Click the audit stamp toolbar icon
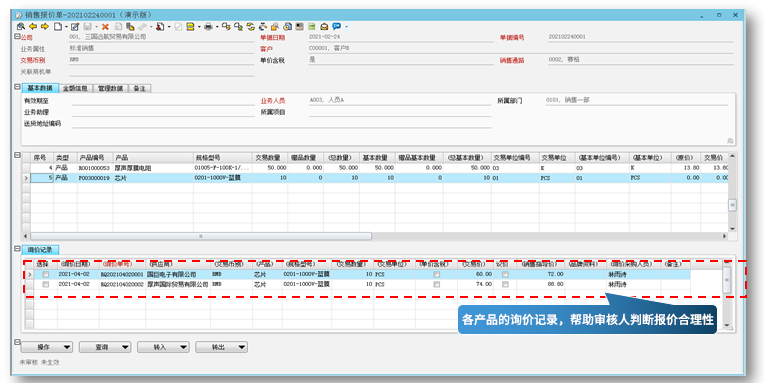The height and width of the screenshot is (383, 764). point(160,27)
